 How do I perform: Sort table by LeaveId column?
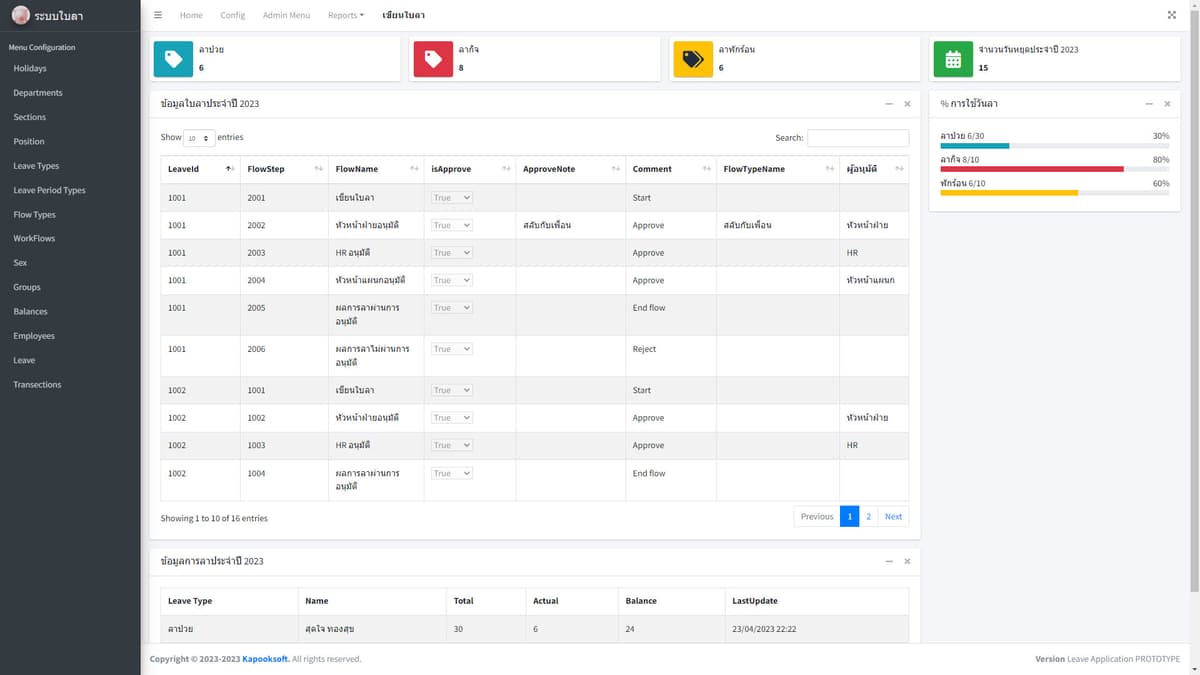point(200,169)
